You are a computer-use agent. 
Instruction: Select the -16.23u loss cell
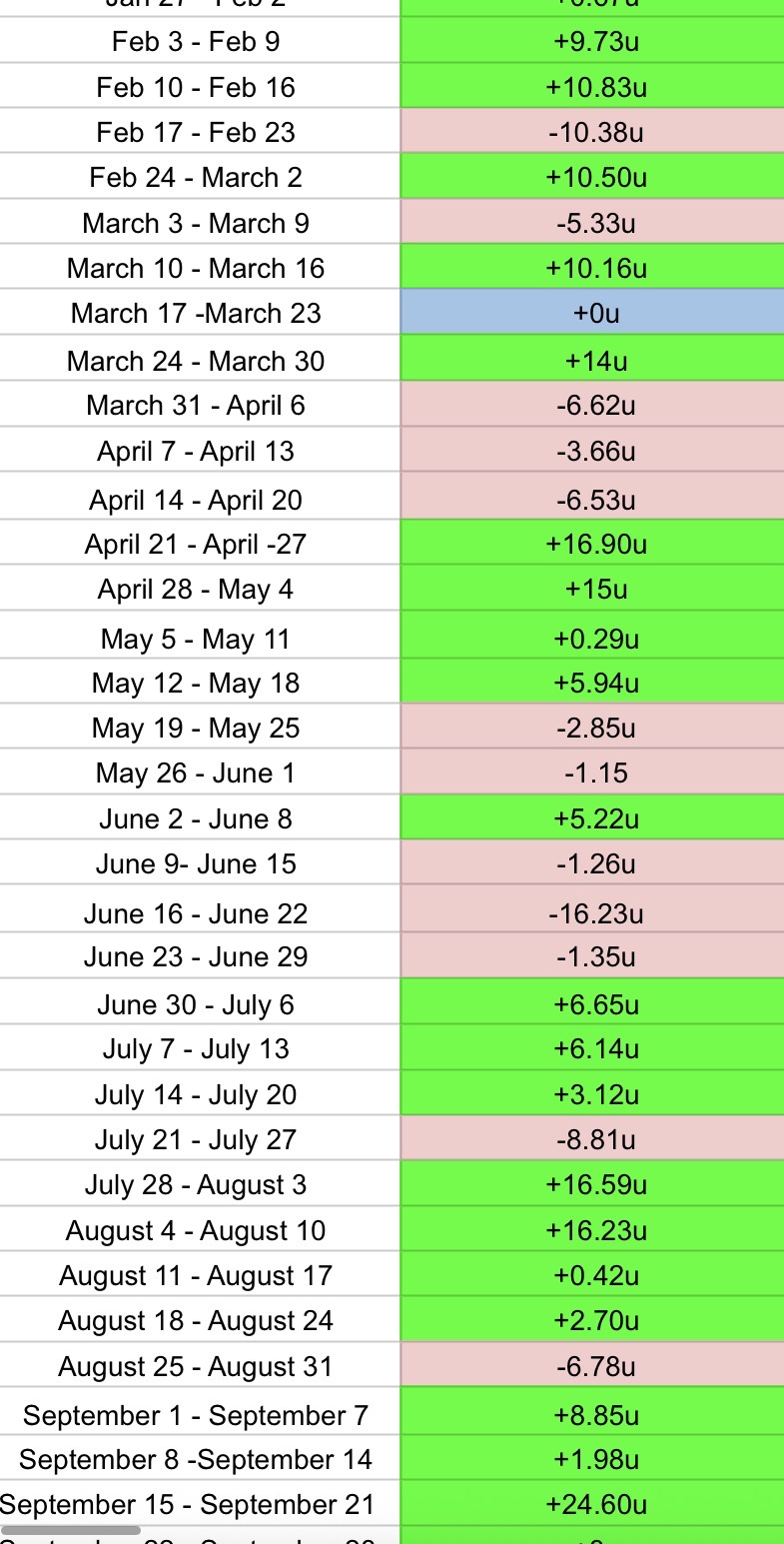tap(595, 913)
